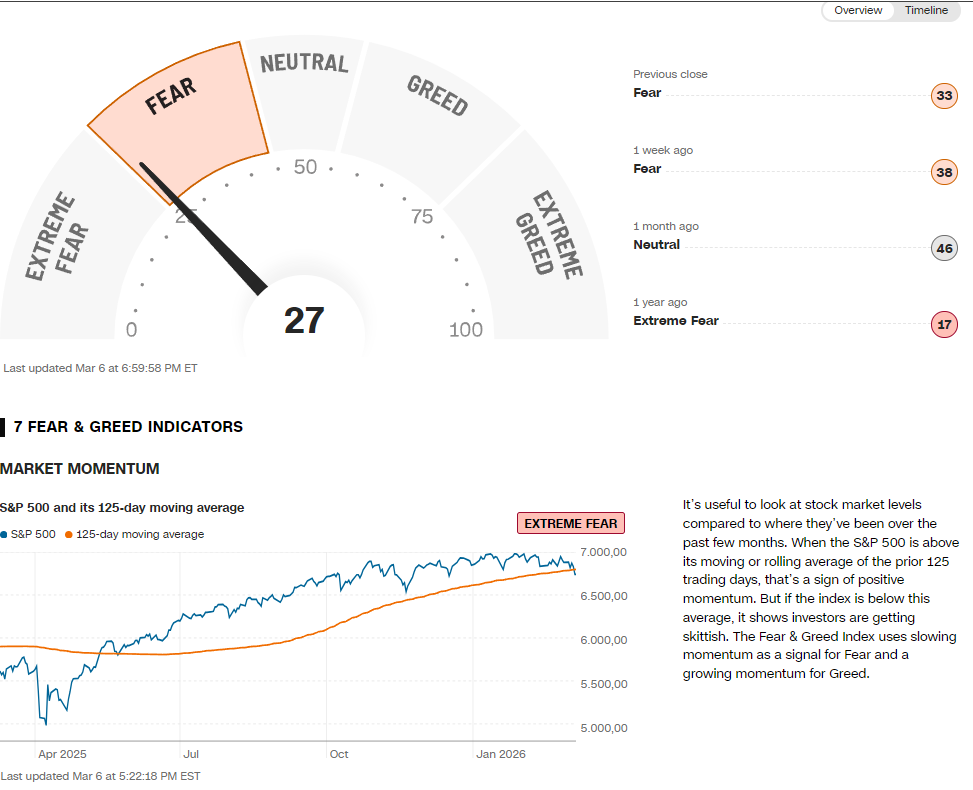
Task: Switch to the Timeline view
Action: coord(926,11)
